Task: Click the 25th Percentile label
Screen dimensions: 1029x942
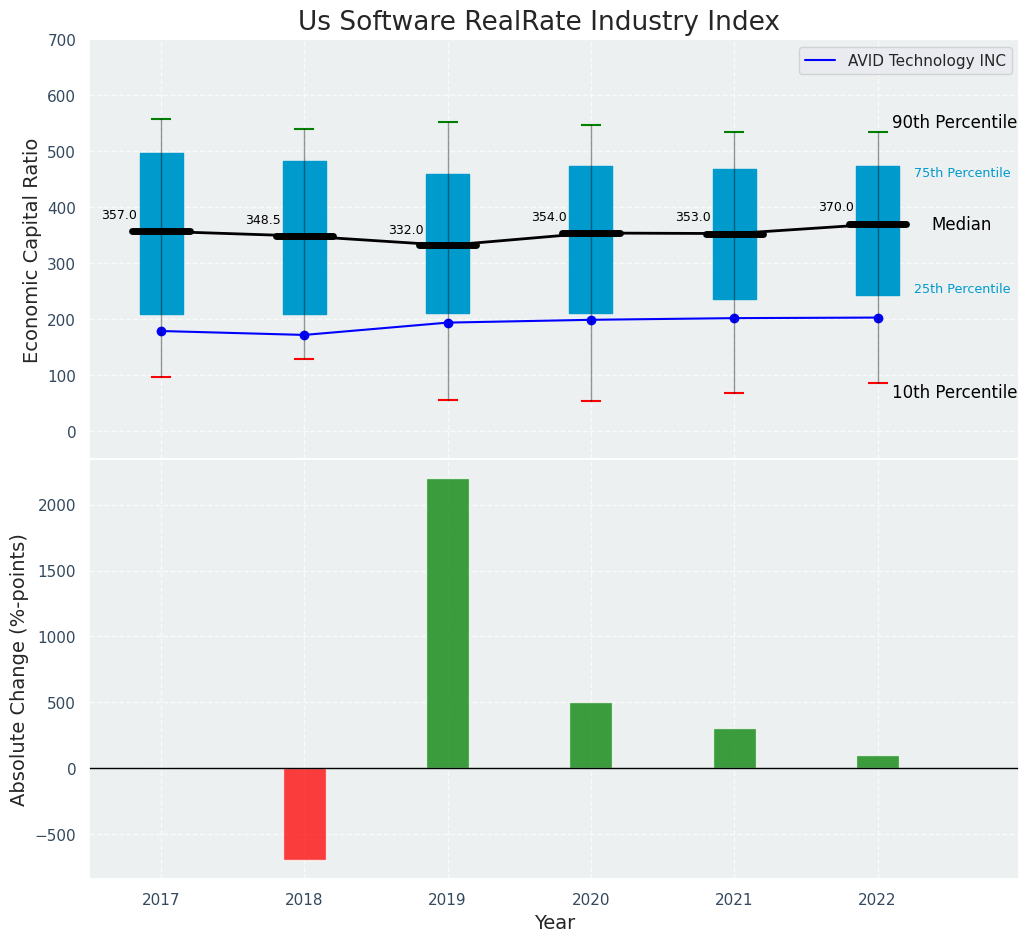Action: [x=962, y=289]
